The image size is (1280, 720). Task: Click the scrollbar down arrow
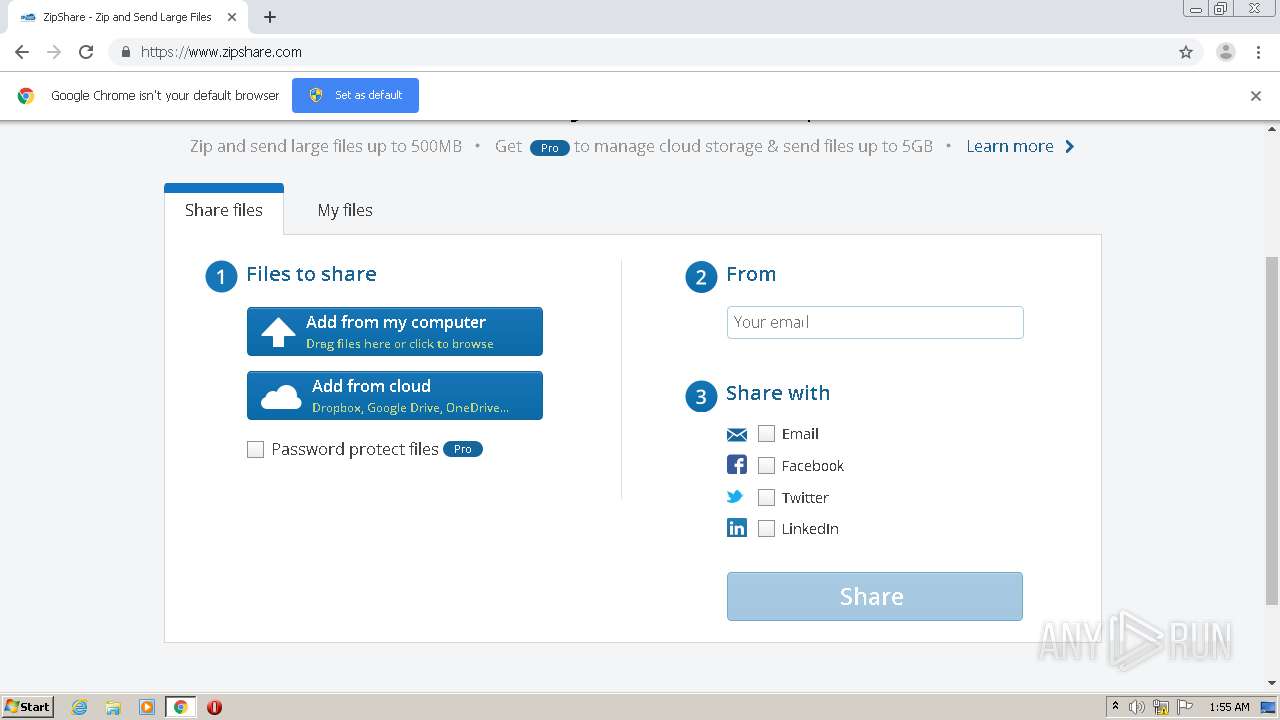[1272, 683]
